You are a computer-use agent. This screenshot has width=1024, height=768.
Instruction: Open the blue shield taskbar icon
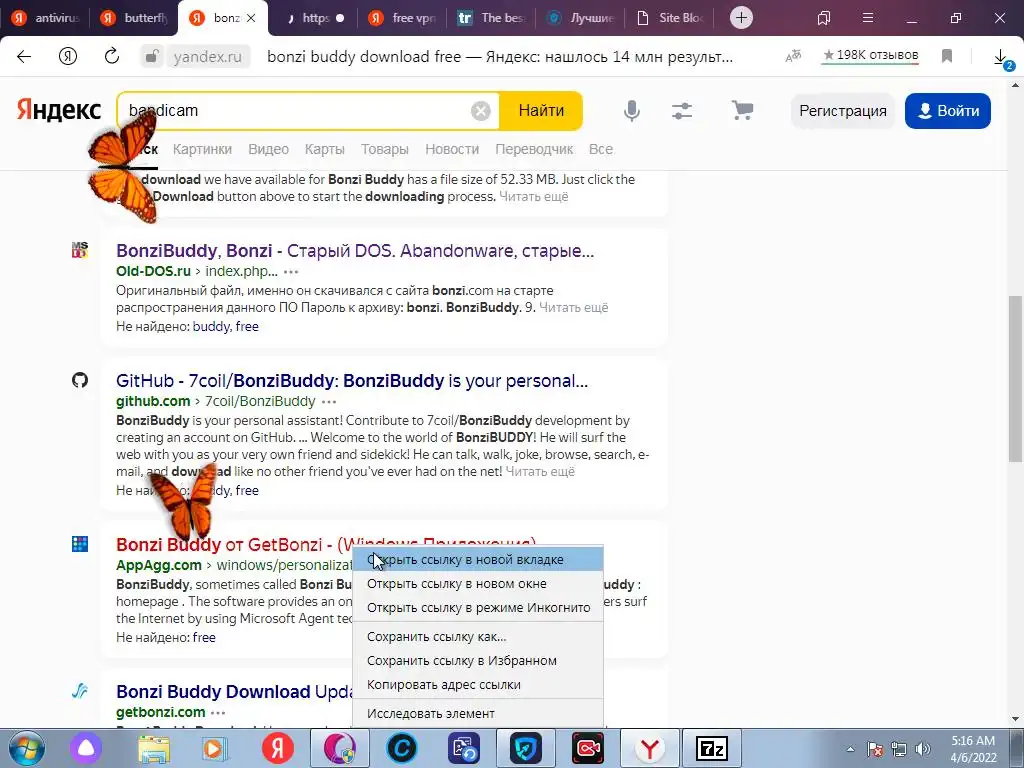click(x=526, y=748)
